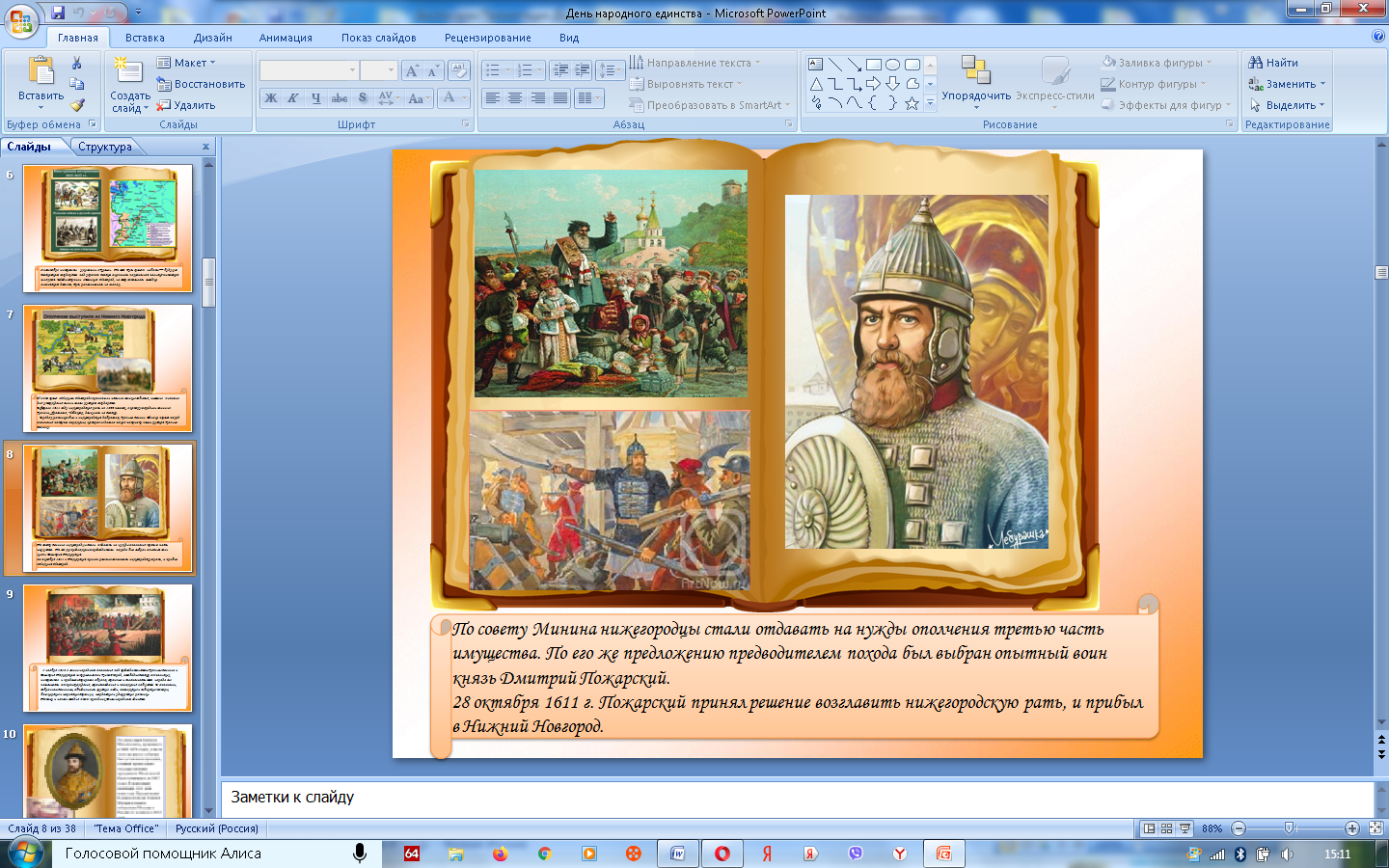This screenshot has height=868, width=1389.
Task: Open slide sorter view in status bar
Action: (x=1166, y=828)
